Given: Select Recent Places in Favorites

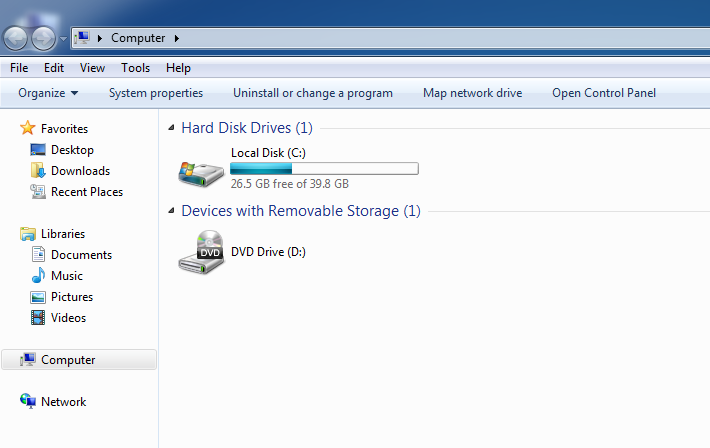Looking at the screenshot, I should [x=87, y=192].
